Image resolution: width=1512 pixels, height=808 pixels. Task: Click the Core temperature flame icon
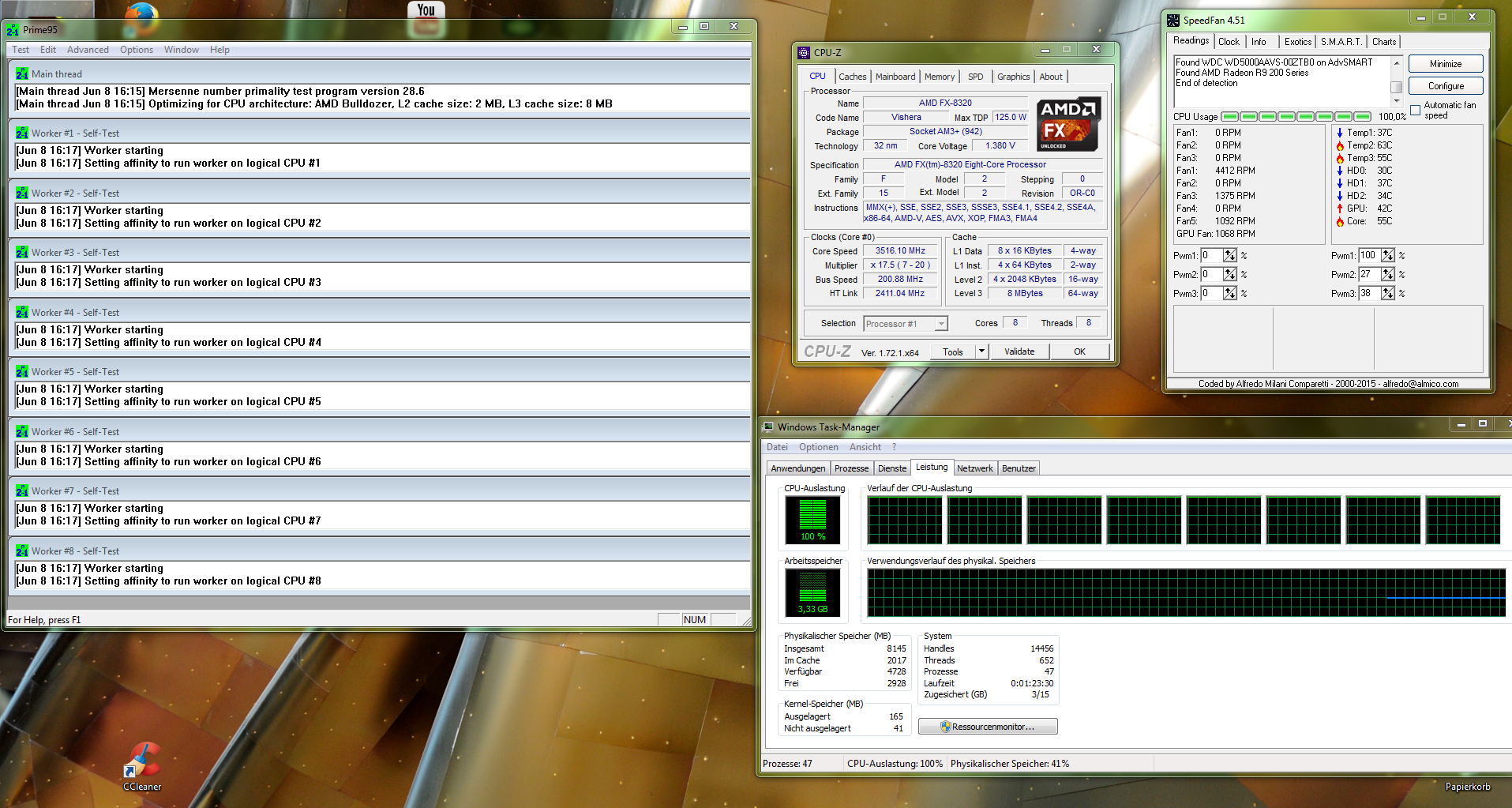pyautogui.click(x=1340, y=221)
